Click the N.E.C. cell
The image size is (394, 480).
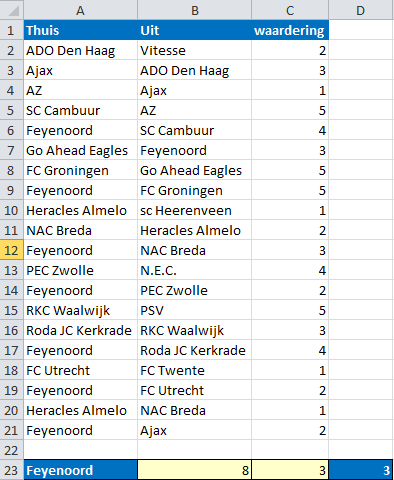coord(194,270)
